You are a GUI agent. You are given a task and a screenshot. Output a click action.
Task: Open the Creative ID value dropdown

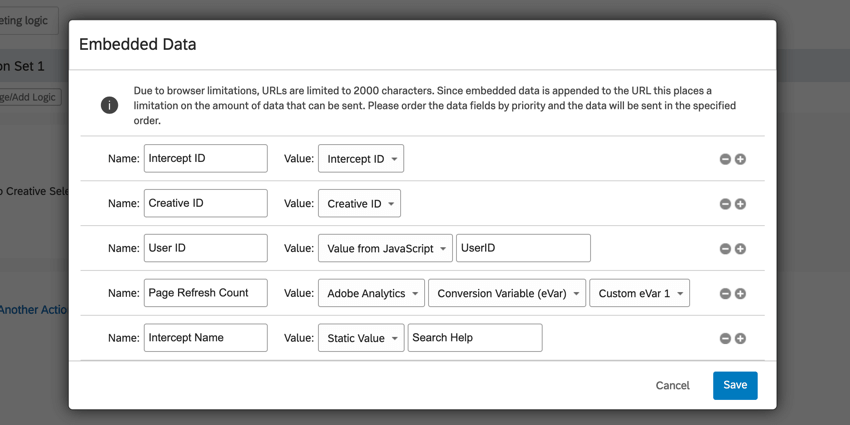click(x=359, y=204)
